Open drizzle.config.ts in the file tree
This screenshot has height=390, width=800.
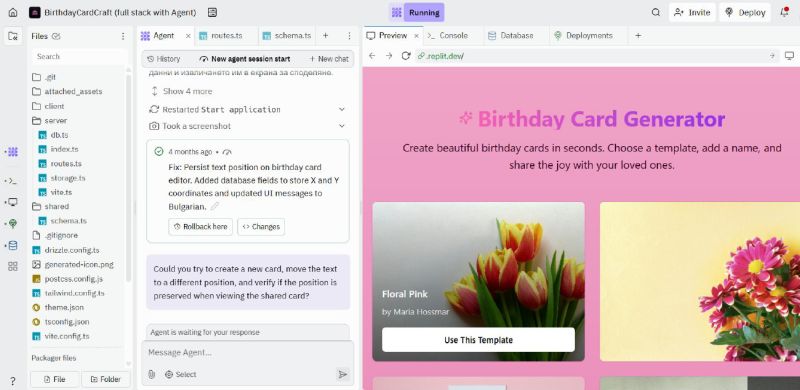pyautogui.click(x=72, y=250)
